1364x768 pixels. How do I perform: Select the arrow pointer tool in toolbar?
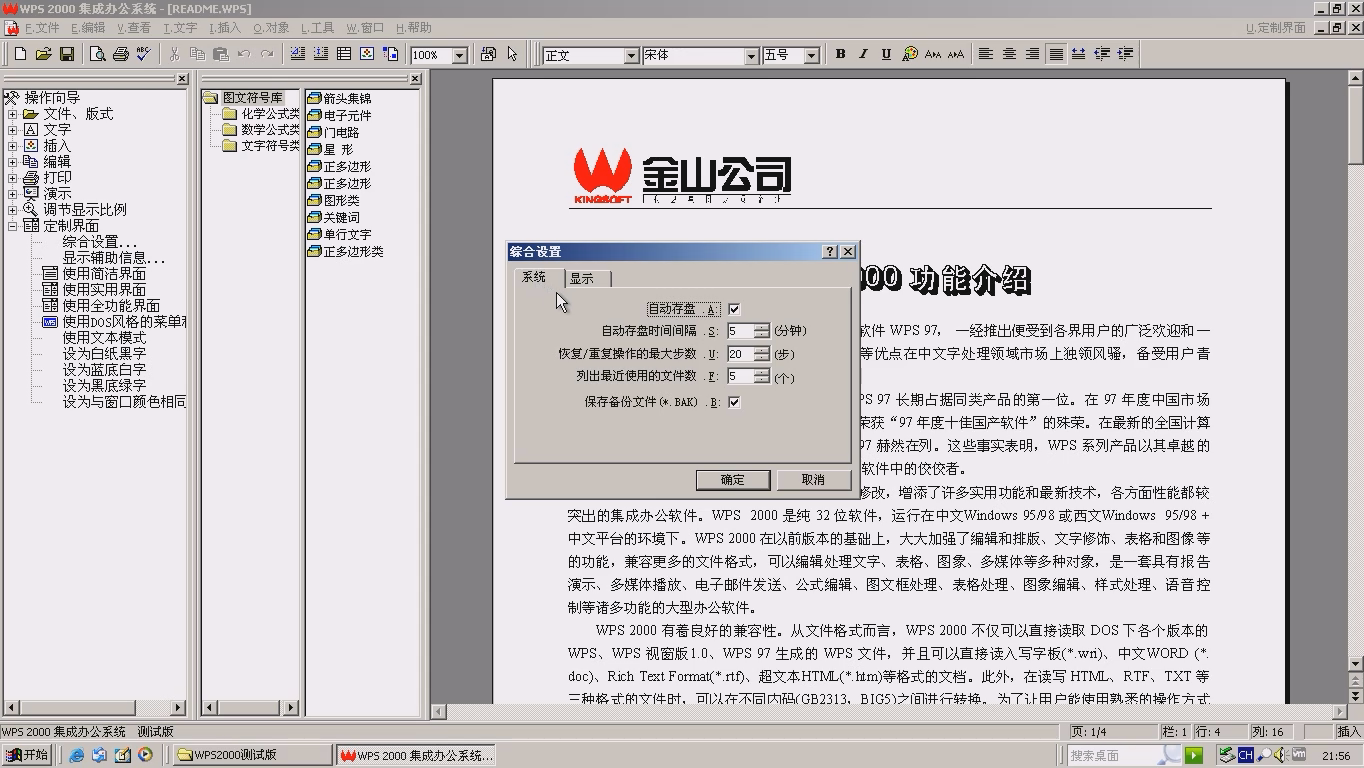pos(512,54)
